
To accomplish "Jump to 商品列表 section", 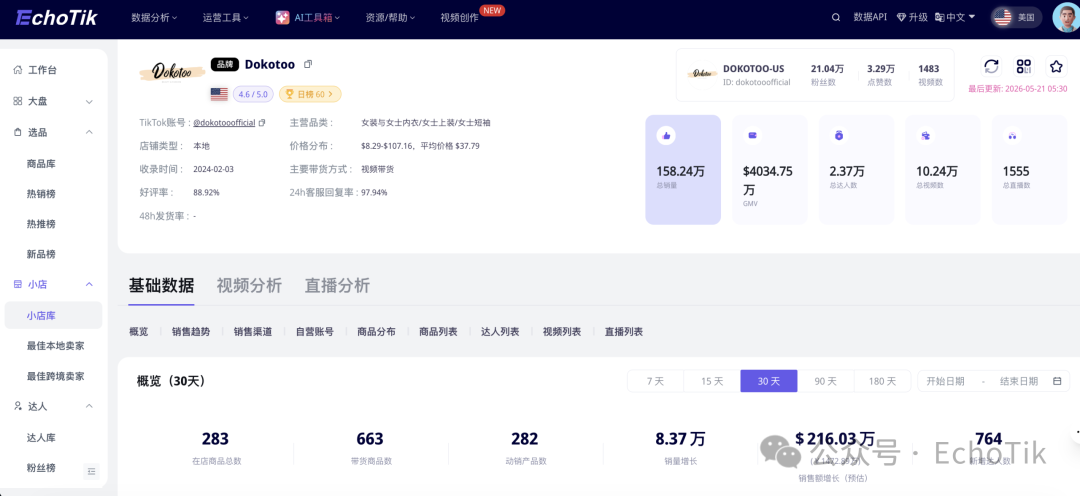I will click(439, 331).
